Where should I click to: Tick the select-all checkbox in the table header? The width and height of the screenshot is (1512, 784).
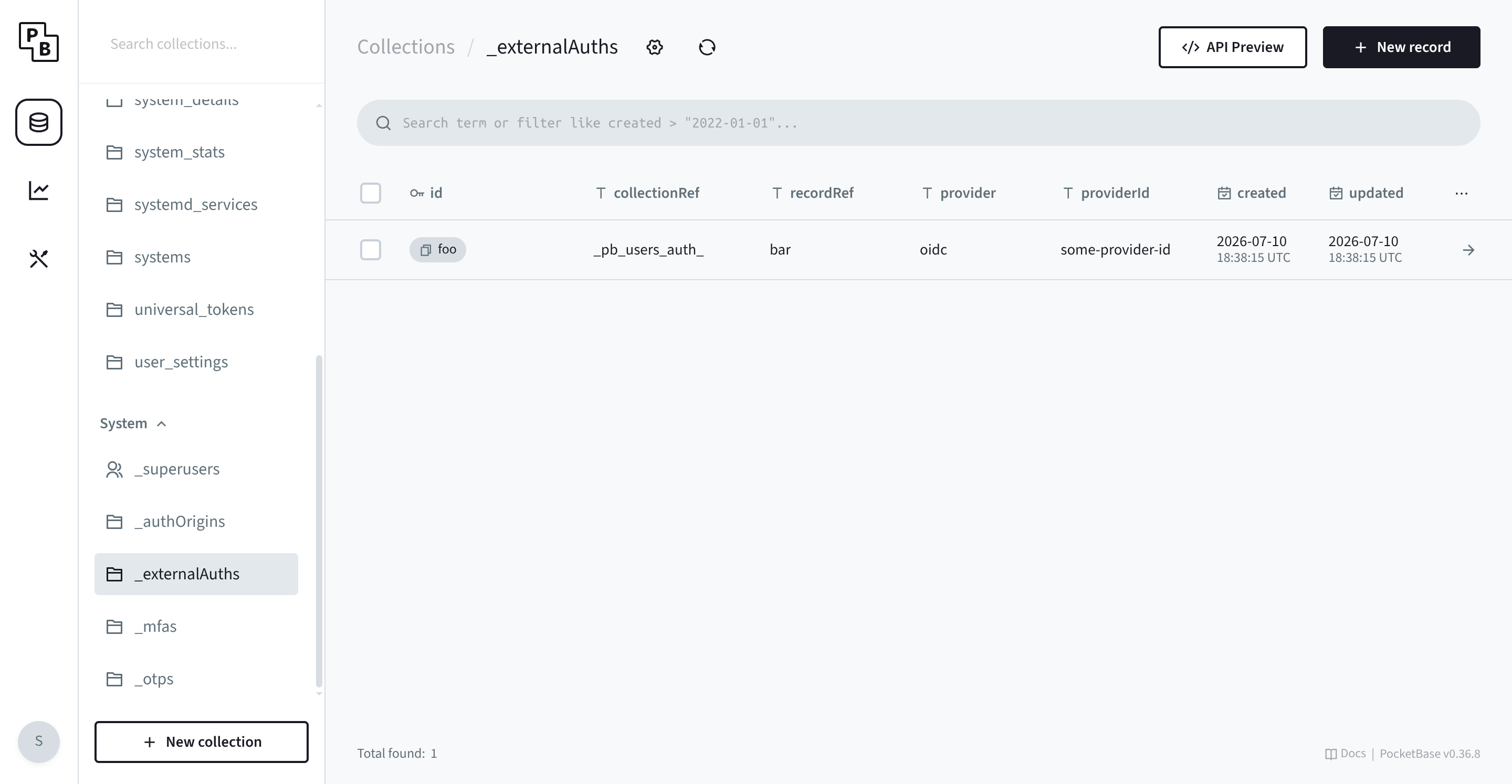click(x=370, y=193)
